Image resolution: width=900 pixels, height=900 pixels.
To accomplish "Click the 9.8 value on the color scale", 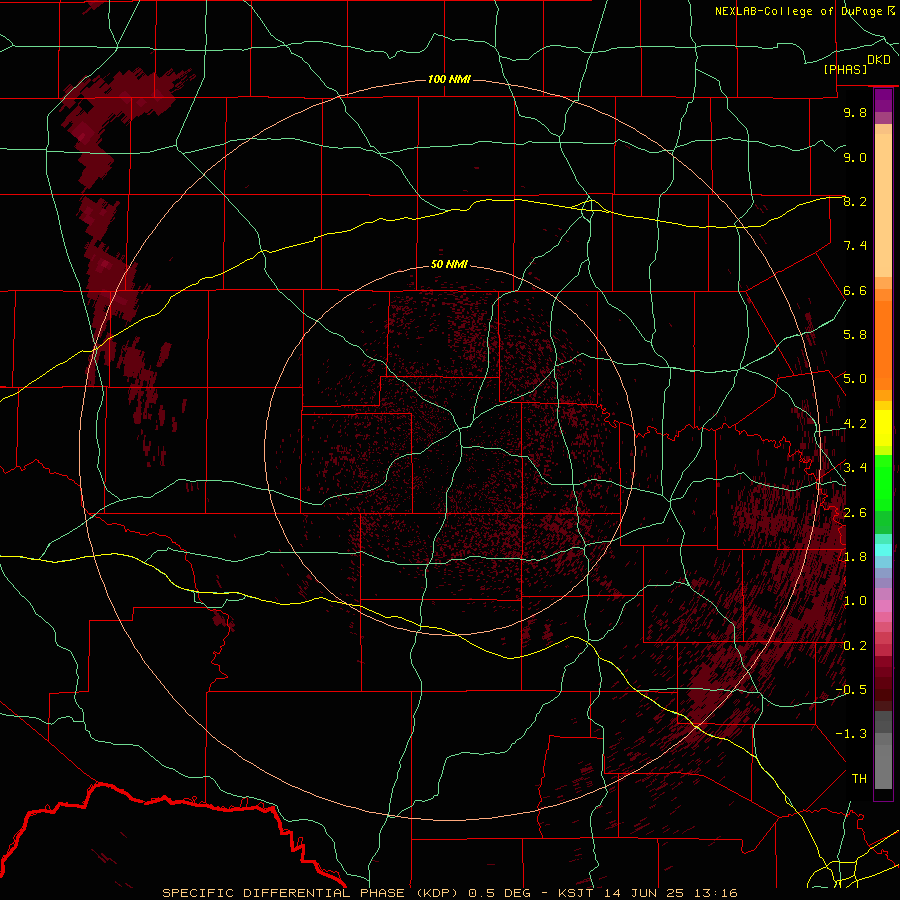I will tap(855, 112).
